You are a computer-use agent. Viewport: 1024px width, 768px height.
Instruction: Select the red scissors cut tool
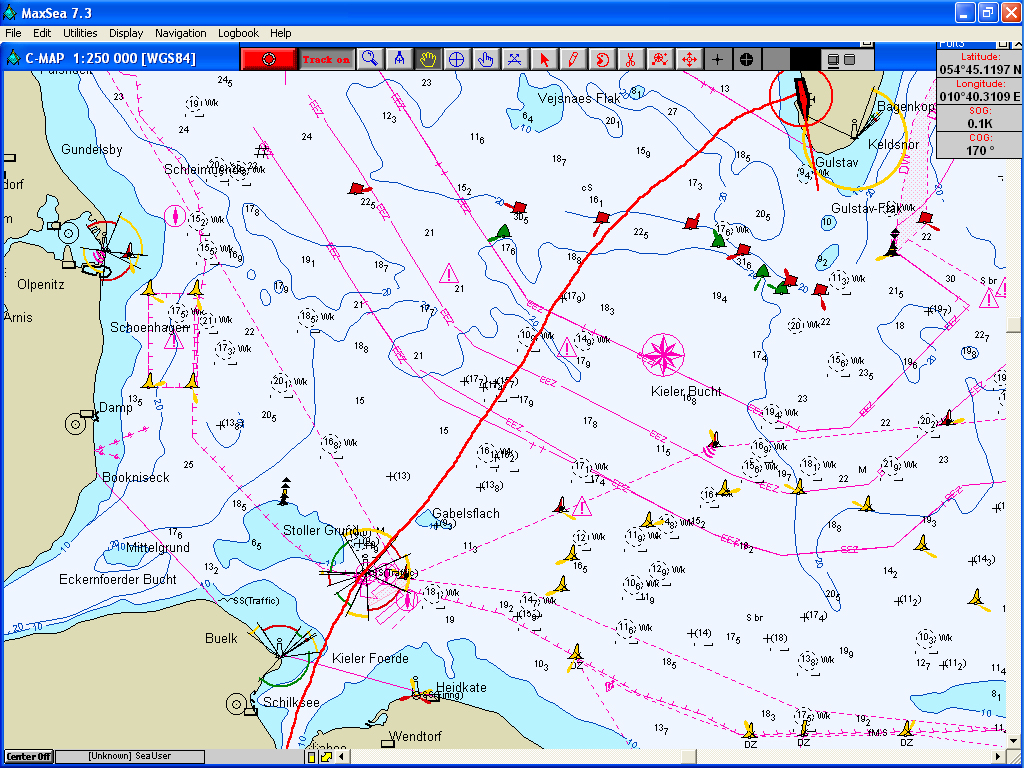(x=630, y=59)
